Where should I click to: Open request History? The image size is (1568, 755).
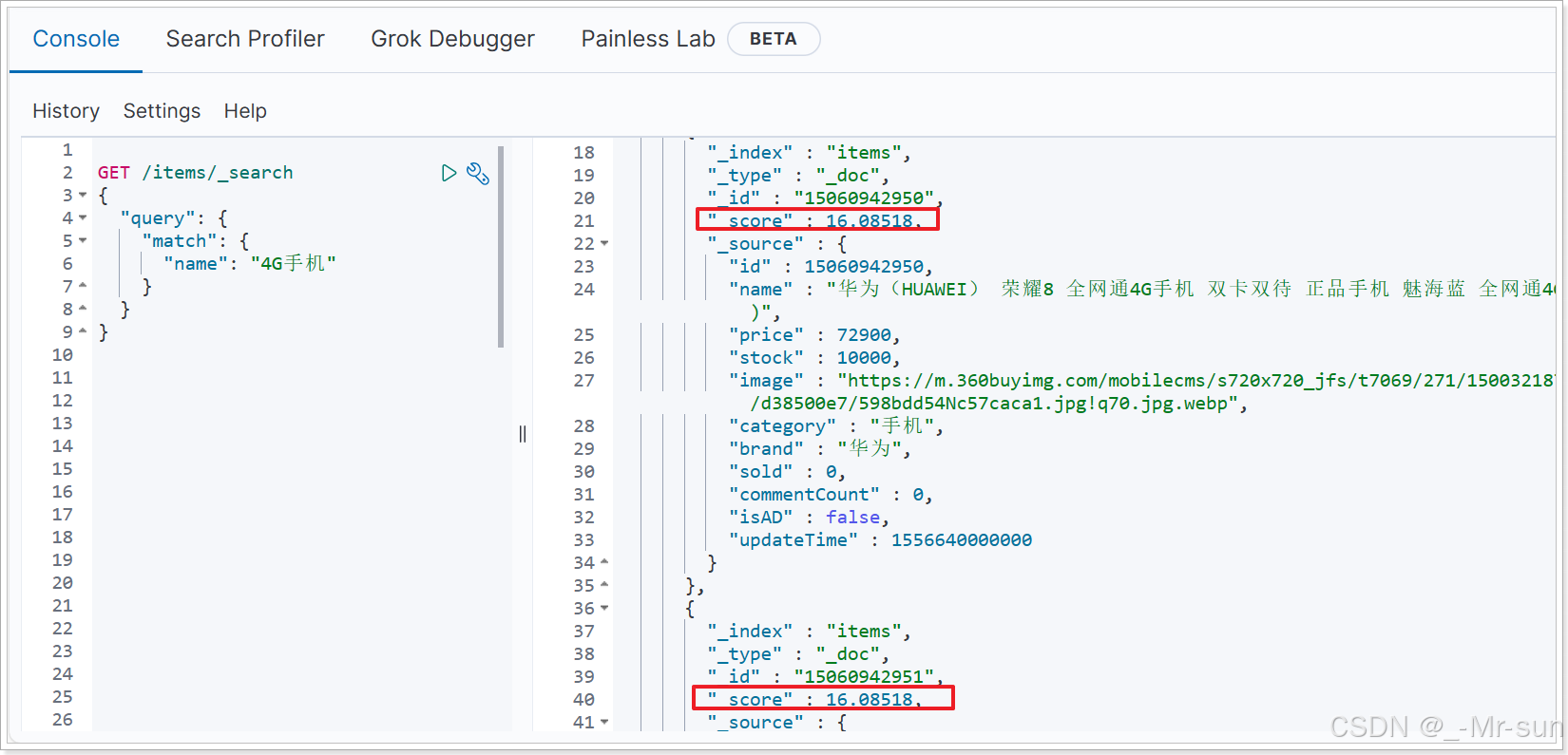66,111
